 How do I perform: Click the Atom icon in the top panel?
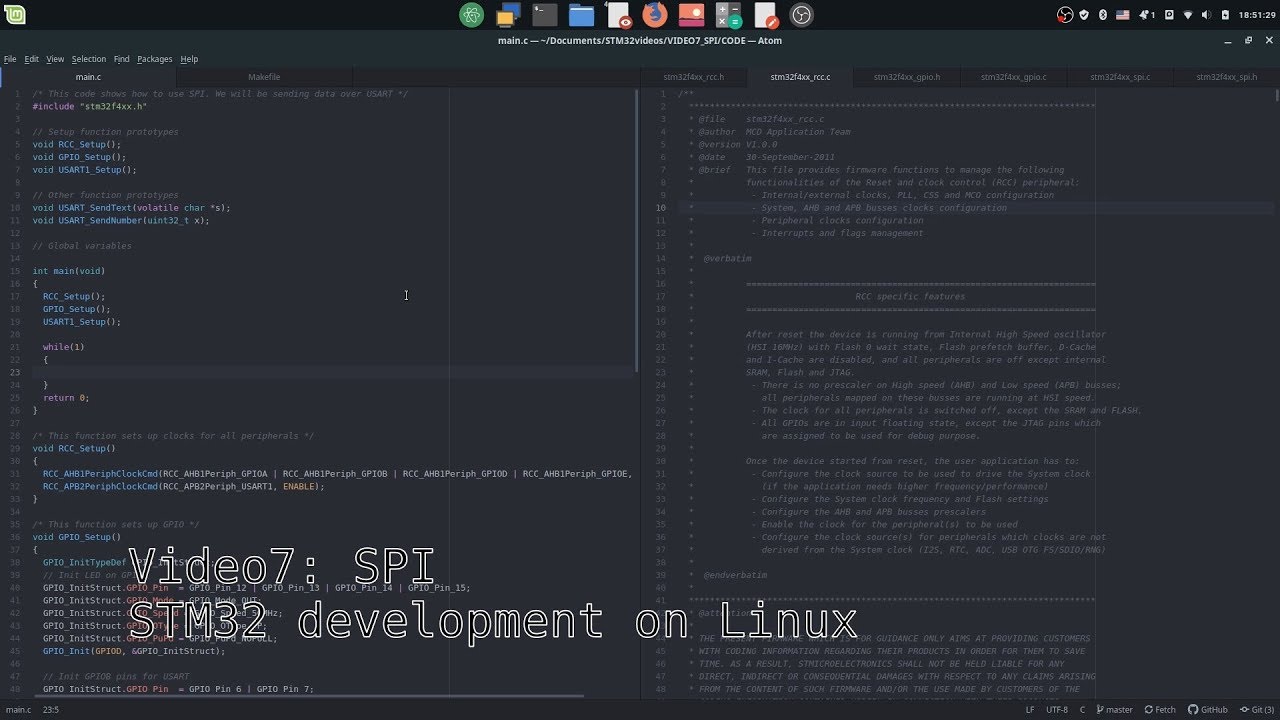click(x=472, y=15)
